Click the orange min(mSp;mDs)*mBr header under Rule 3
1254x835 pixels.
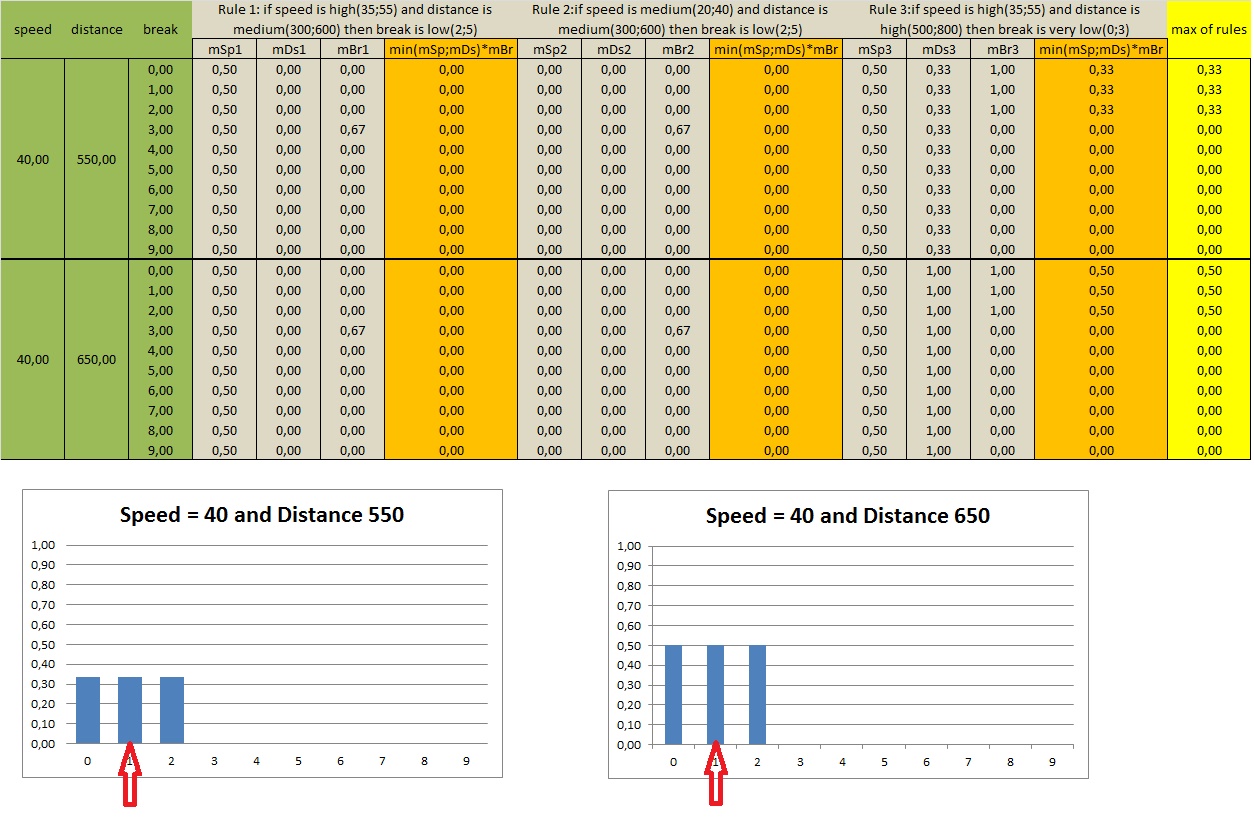click(1101, 49)
